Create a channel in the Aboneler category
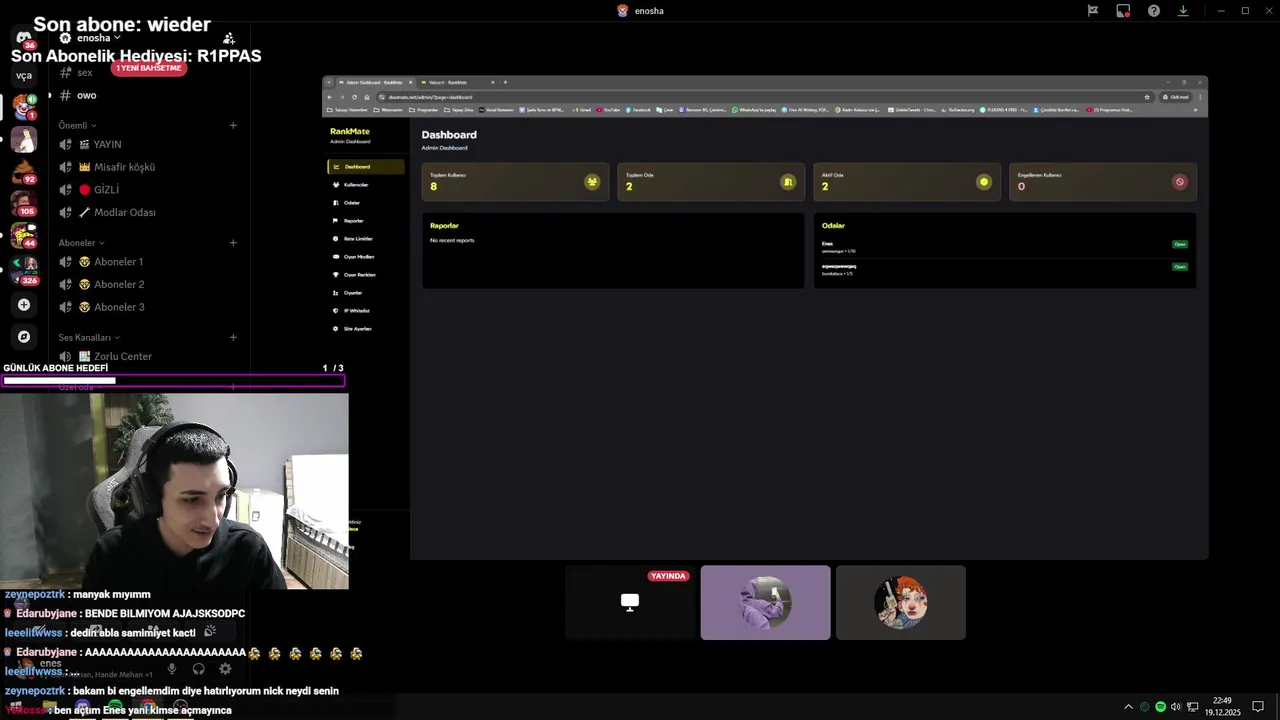Viewport: 1280px width, 720px height. [233, 243]
